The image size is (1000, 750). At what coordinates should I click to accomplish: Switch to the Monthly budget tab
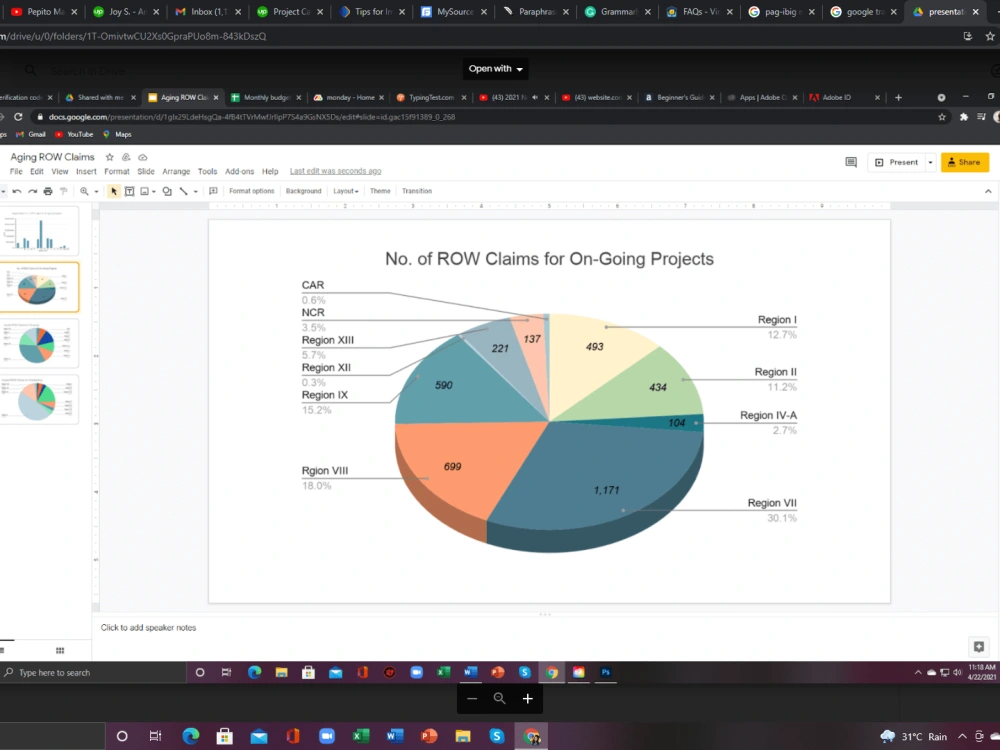(x=265, y=98)
